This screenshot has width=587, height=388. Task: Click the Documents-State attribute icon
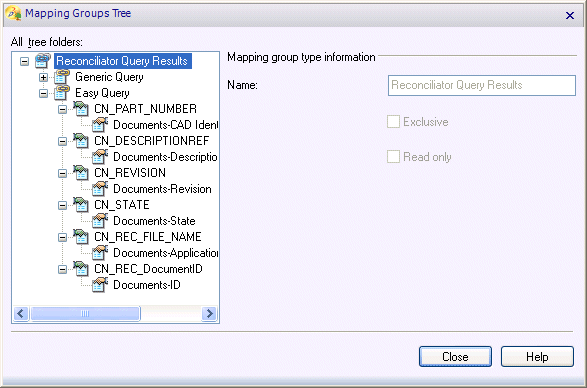pos(100,221)
